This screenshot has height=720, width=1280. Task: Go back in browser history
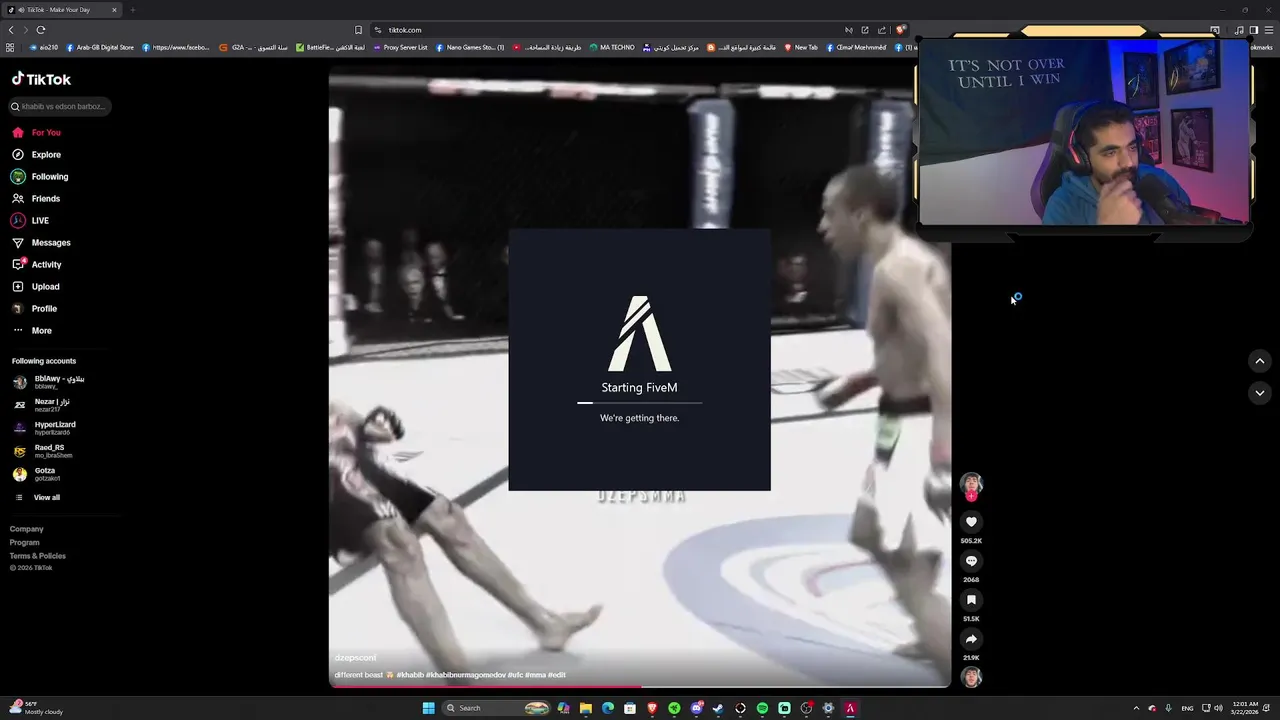click(11, 30)
